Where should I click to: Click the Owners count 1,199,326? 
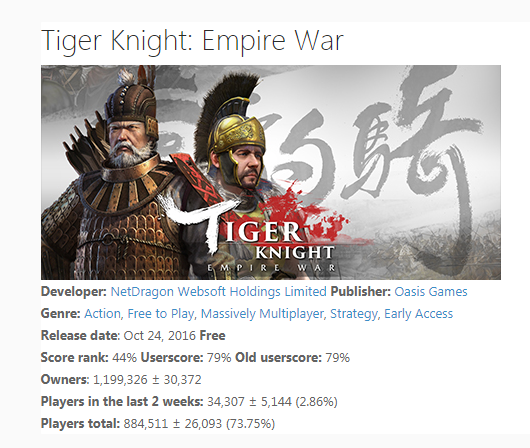pos(120,380)
